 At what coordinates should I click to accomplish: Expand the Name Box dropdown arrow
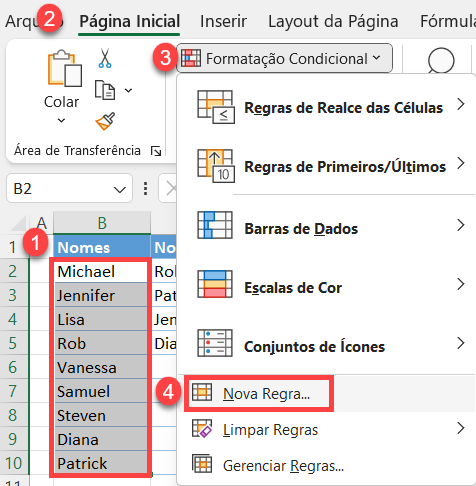[119, 189]
